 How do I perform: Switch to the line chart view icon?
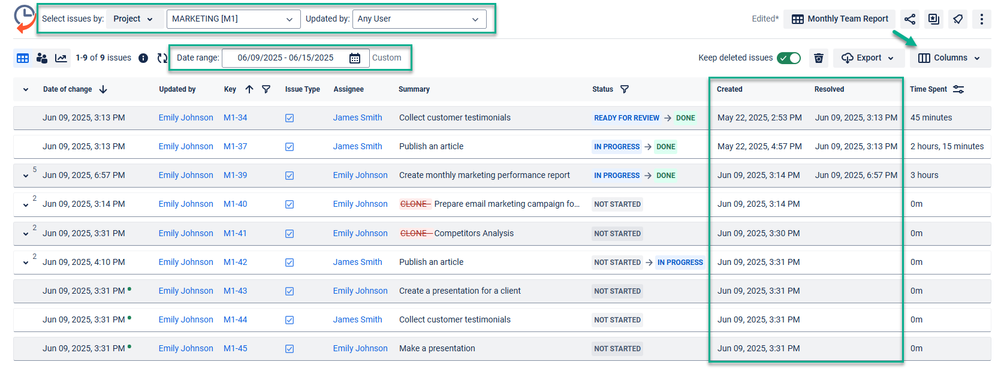61,58
